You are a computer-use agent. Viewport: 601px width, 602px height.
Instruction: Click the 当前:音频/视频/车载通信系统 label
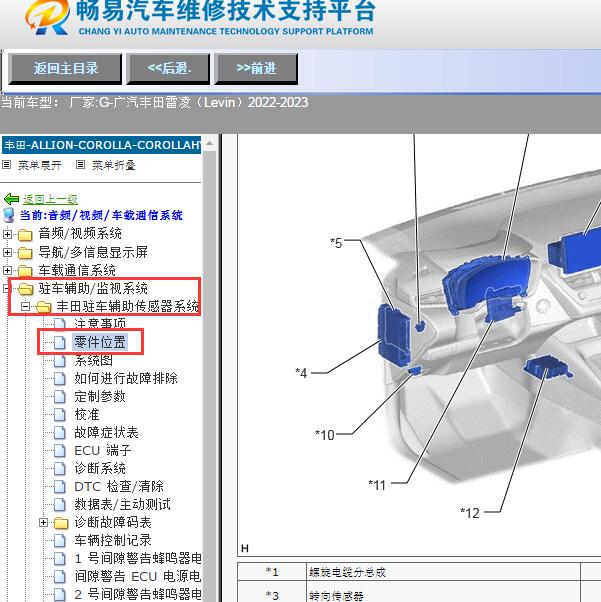101,215
